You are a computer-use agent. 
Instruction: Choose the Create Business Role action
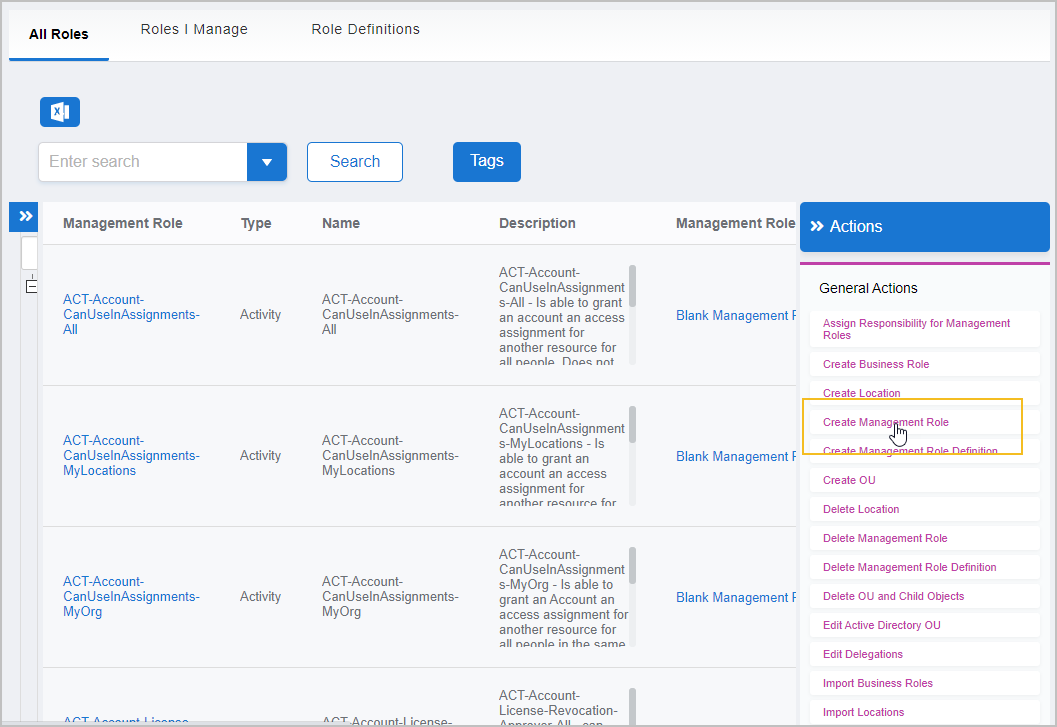tap(875, 364)
